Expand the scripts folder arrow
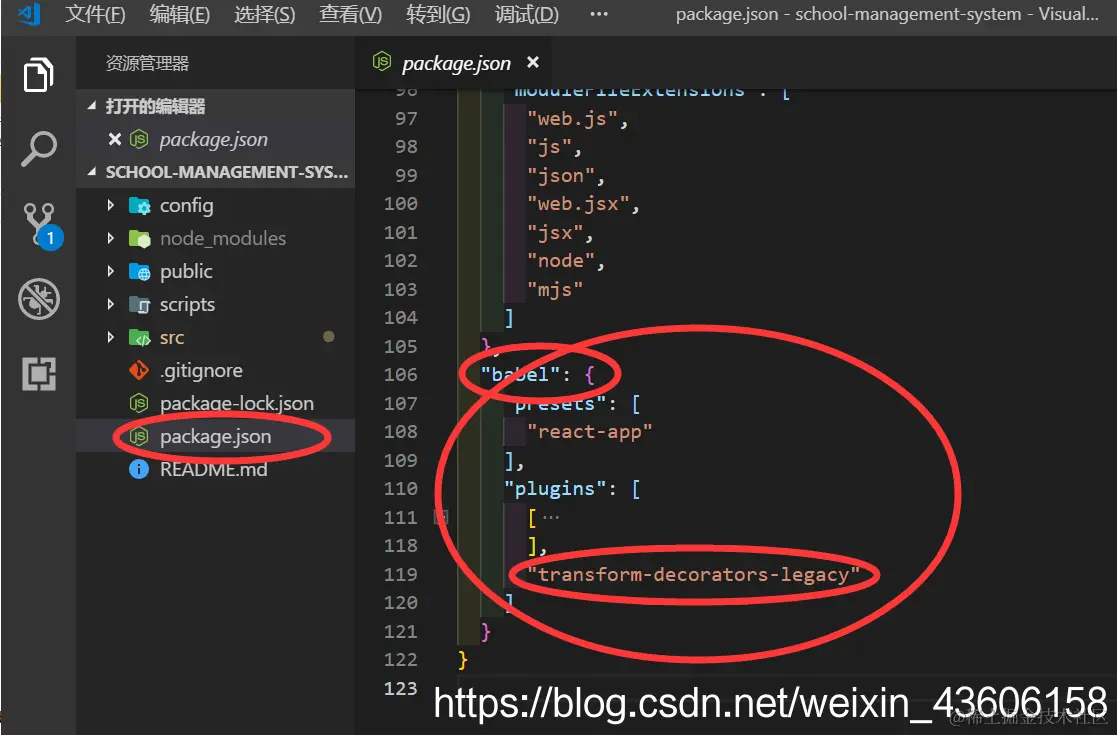This screenshot has width=1117, height=735. pyautogui.click(x=110, y=303)
